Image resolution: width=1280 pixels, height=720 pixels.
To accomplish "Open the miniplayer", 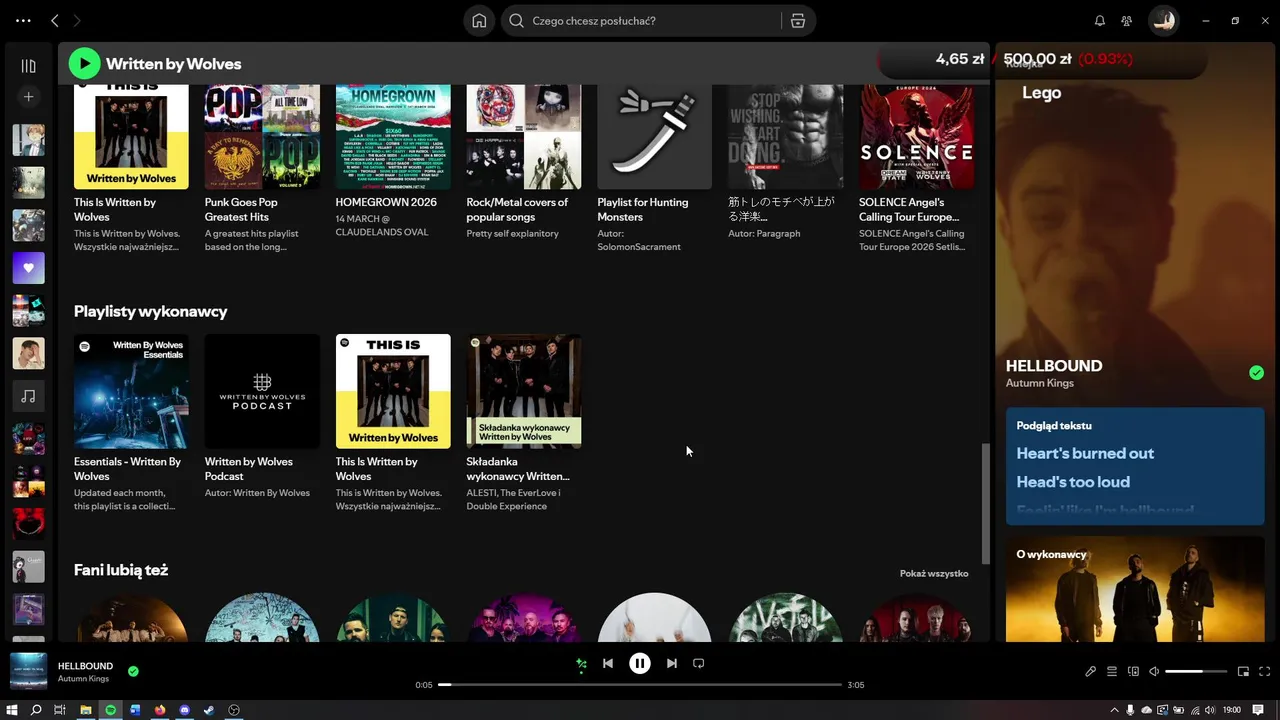I will (1243, 671).
